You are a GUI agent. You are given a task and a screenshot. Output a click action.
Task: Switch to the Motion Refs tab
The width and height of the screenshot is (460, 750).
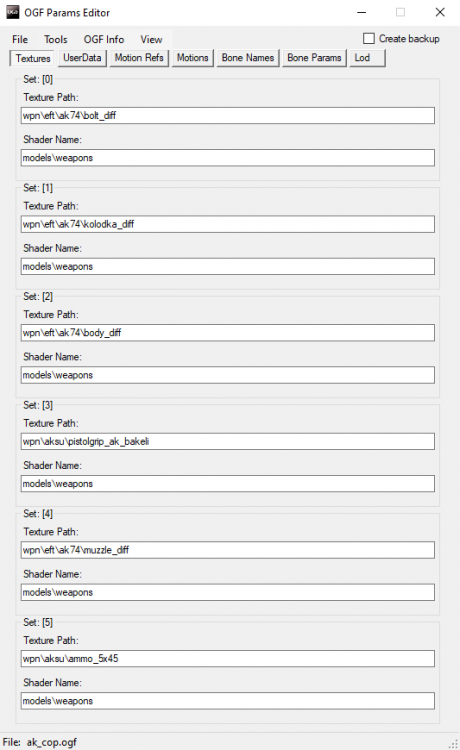pyautogui.click(x=139, y=58)
